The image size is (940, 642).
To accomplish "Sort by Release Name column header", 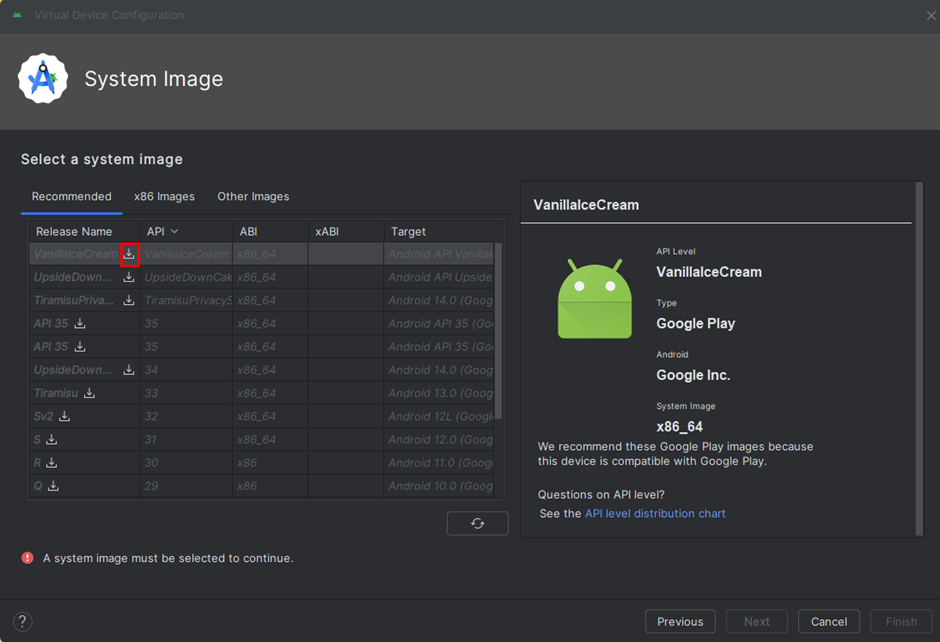I will [x=84, y=231].
